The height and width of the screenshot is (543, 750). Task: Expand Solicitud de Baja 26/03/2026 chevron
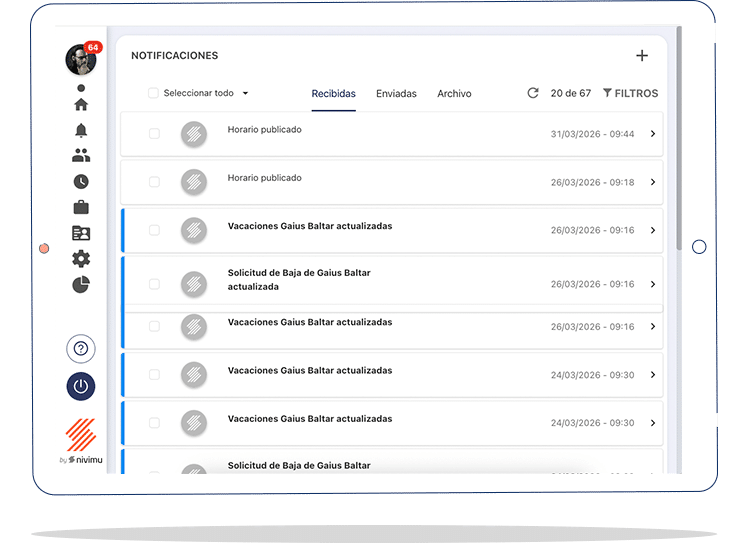point(653,284)
